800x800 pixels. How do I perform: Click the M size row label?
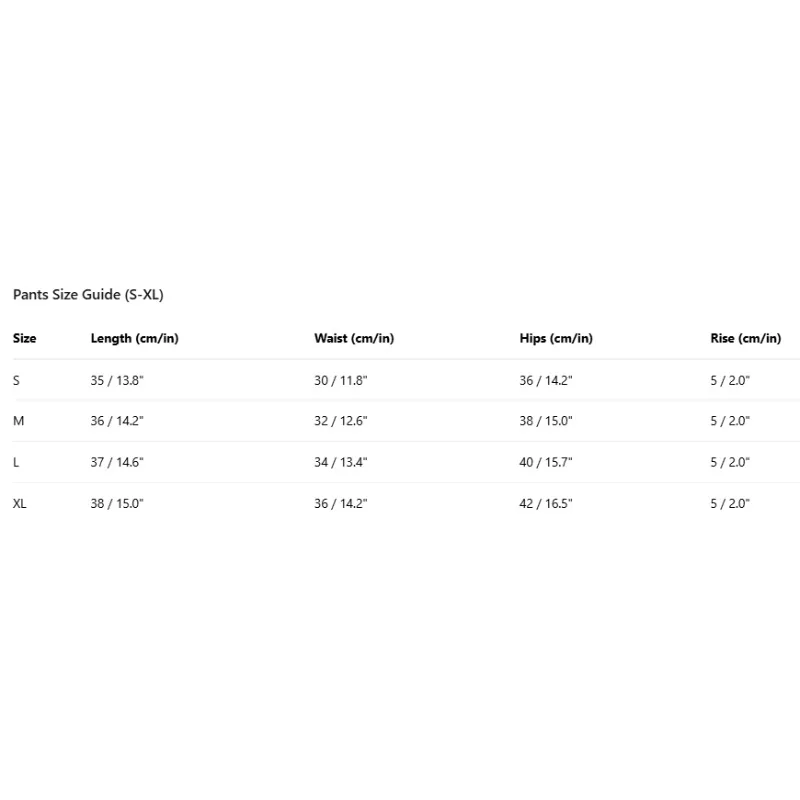click(18, 421)
